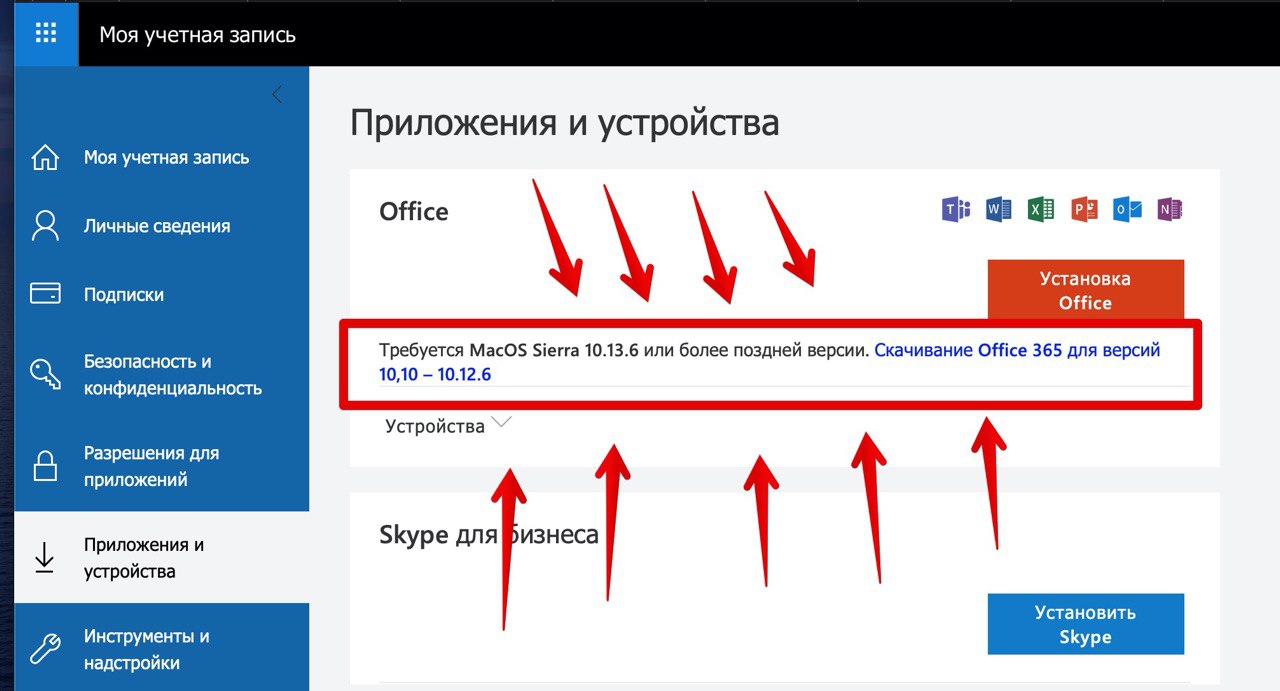Expand the Устройства section
1280x691 pixels.
(448, 426)
